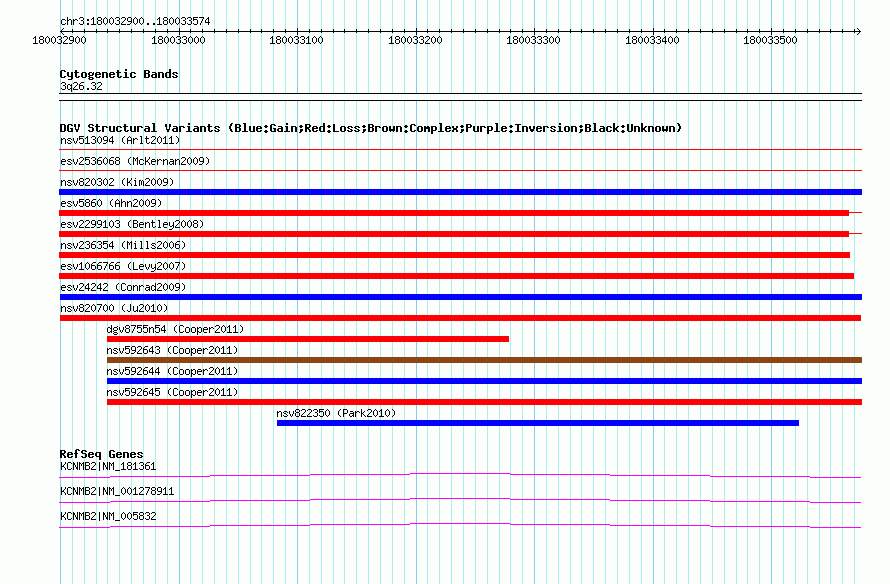Image resolution: width=890 pixels, height=584 pixels.
Task: Click the RefSeq Genes track title
Action: point(101,454)
